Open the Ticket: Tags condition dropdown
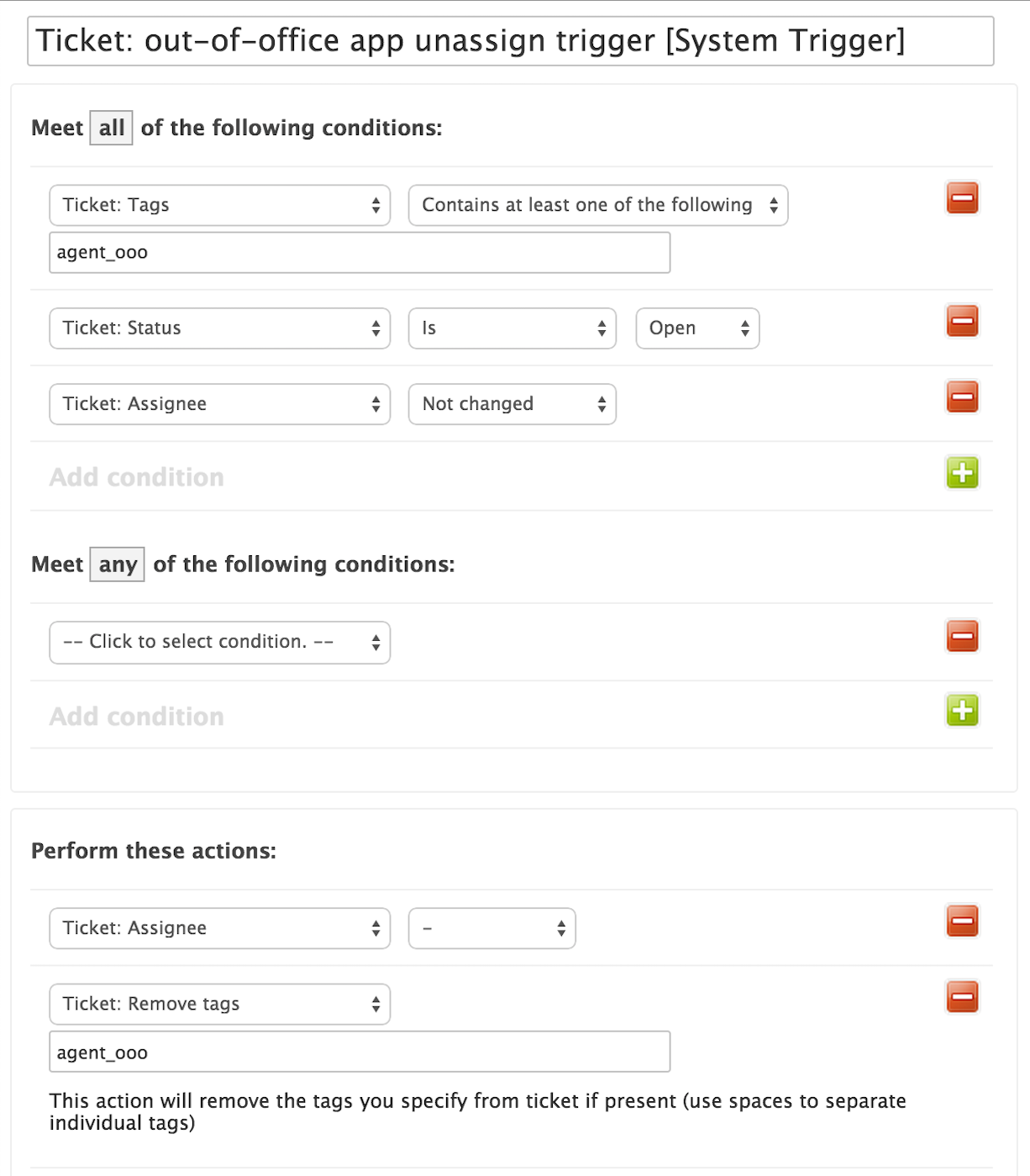Viewport: 1030px width, 1176px height. click(219, 206)
